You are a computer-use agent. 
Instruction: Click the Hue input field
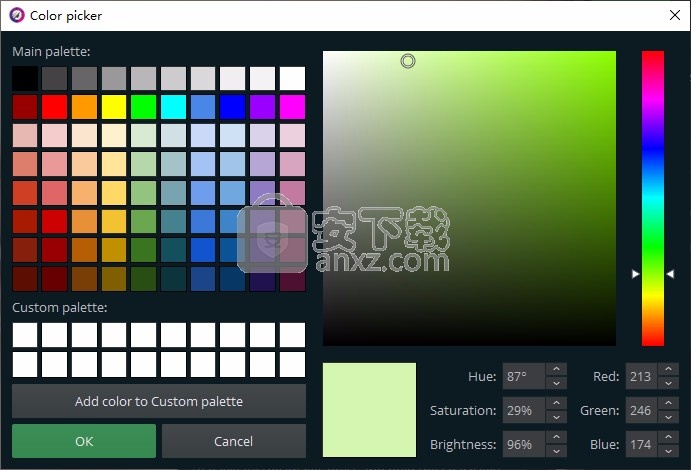tap(524, 377)
